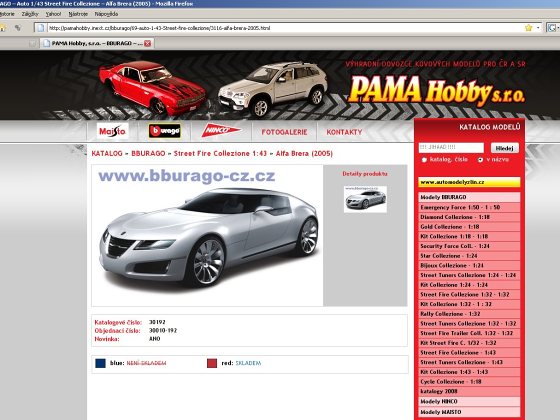560x420 pixels.
Task: Open the Ninco brand logo link
Action: click(x=221, y=131)
